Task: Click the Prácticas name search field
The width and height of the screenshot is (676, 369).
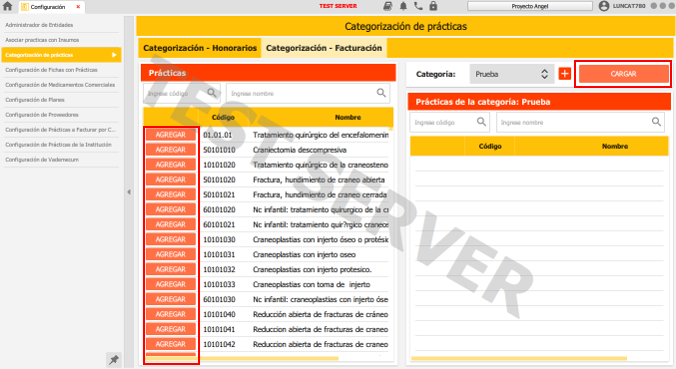Action: 308,93
